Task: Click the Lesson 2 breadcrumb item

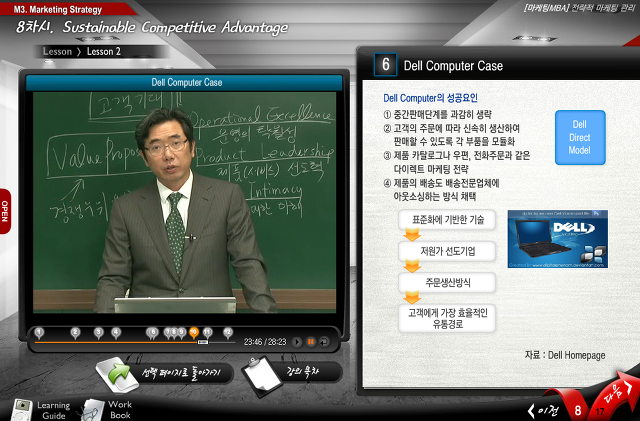Action: point(104,51)
